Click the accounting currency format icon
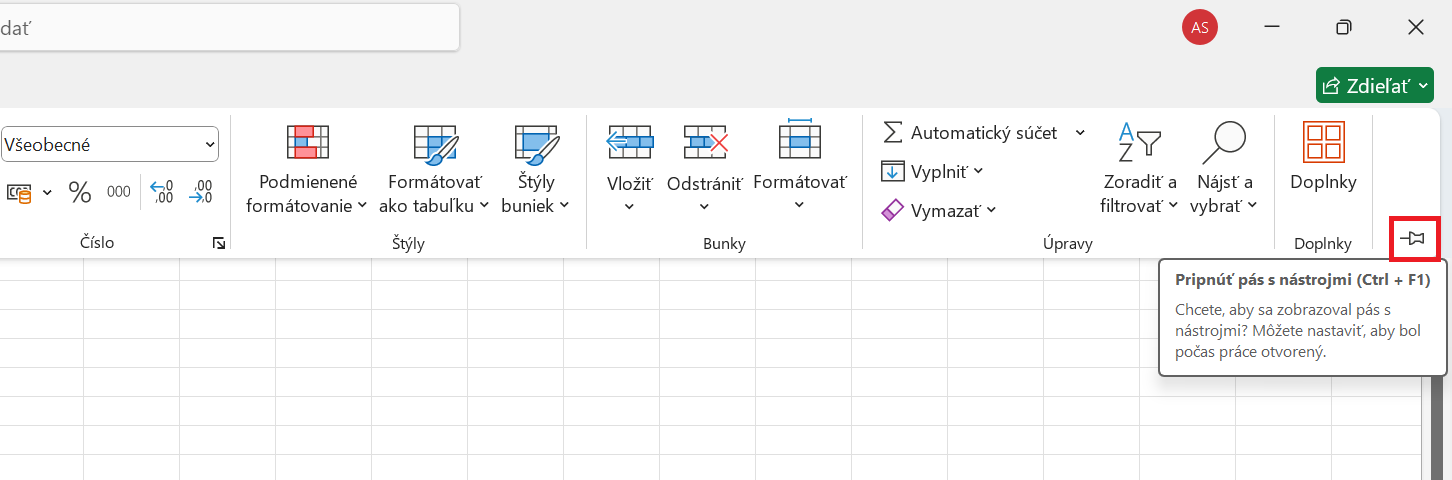Image resolution: width=1452 pixels, height=480 pixels. pyautogui.click(x=19, y=192)
